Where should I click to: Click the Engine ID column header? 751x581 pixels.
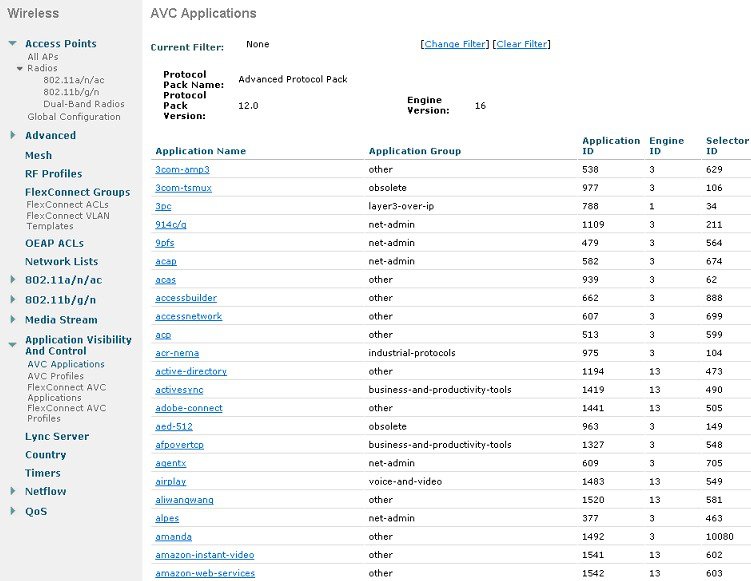(667, 146)
